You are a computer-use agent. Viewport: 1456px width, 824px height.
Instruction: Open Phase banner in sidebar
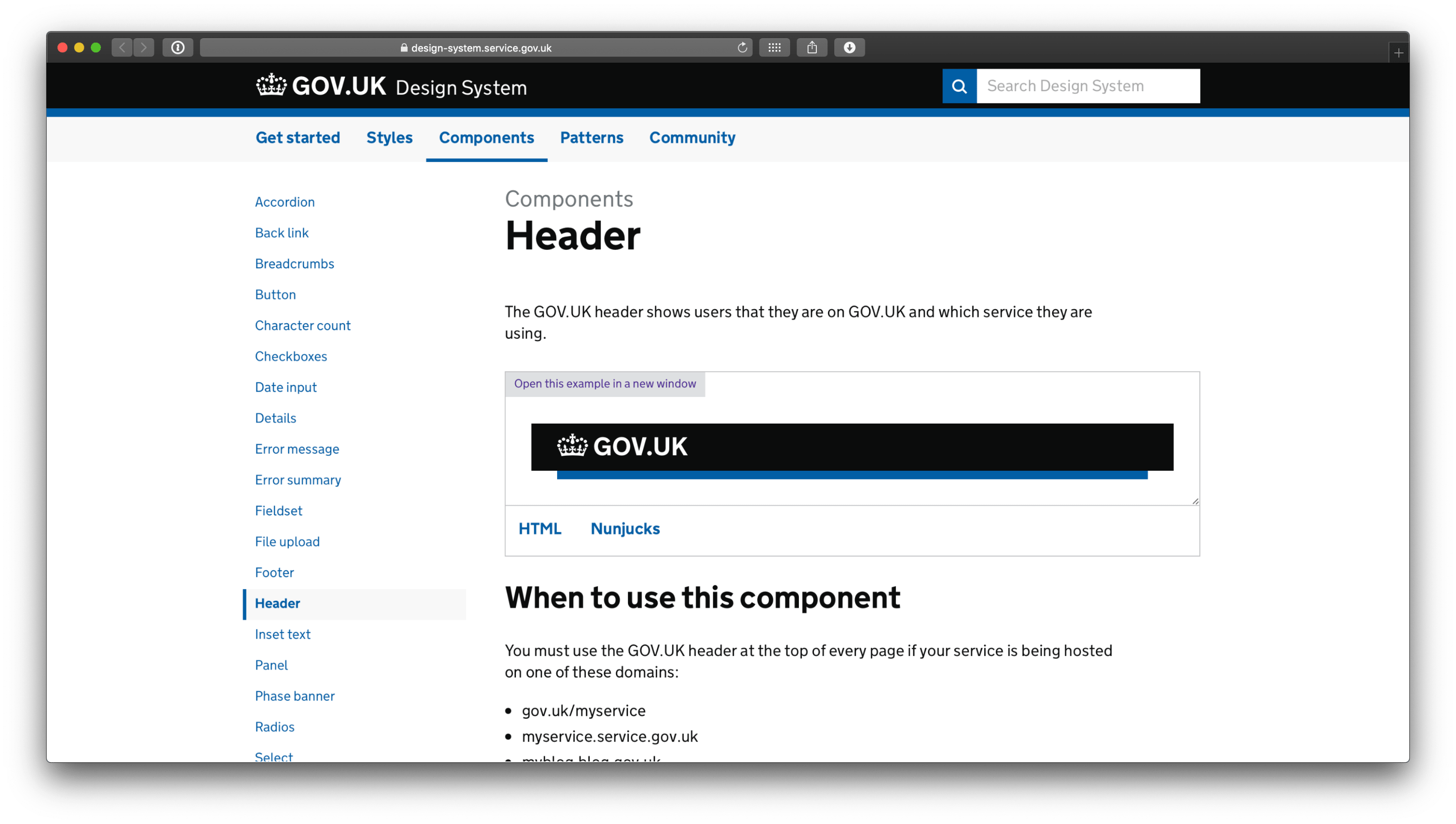tap(295, 696)
